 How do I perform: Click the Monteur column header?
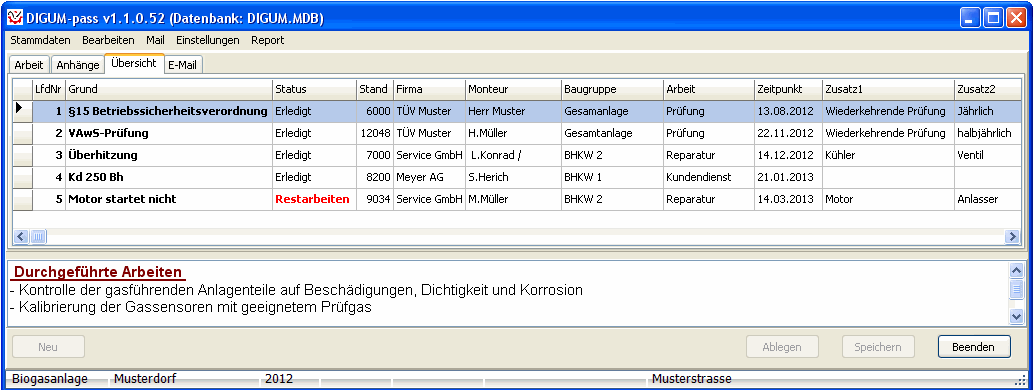click(x=513, y=89)
